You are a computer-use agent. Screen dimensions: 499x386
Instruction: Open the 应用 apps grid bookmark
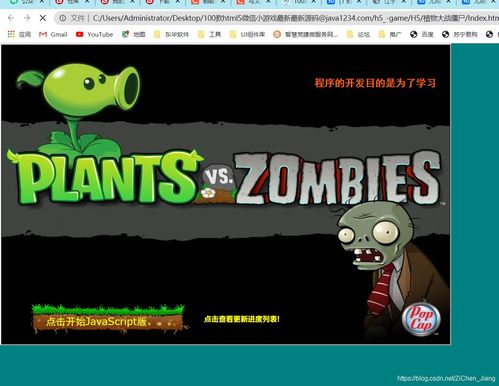(19, 34)
